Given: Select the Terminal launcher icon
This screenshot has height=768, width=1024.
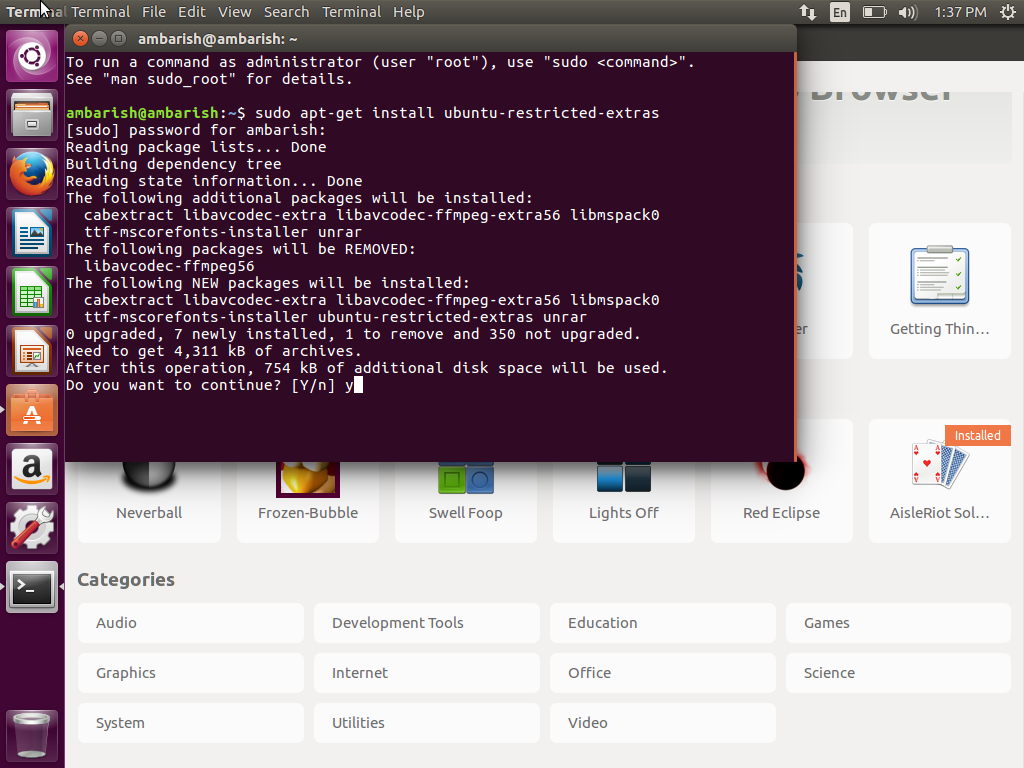Looking at the screenshot, I should [x=32, y=587].
